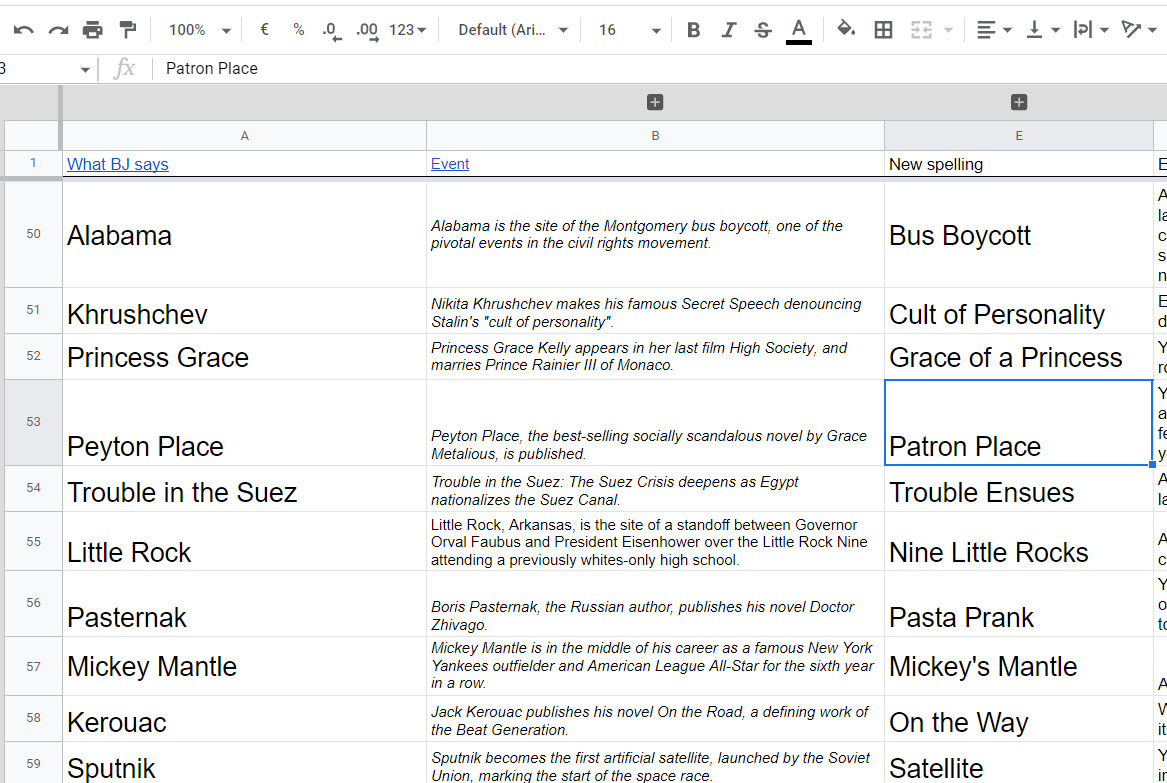The width and height of the screenshot is (1167, 783).
Task: Select row 50 header
Action: 33,234
